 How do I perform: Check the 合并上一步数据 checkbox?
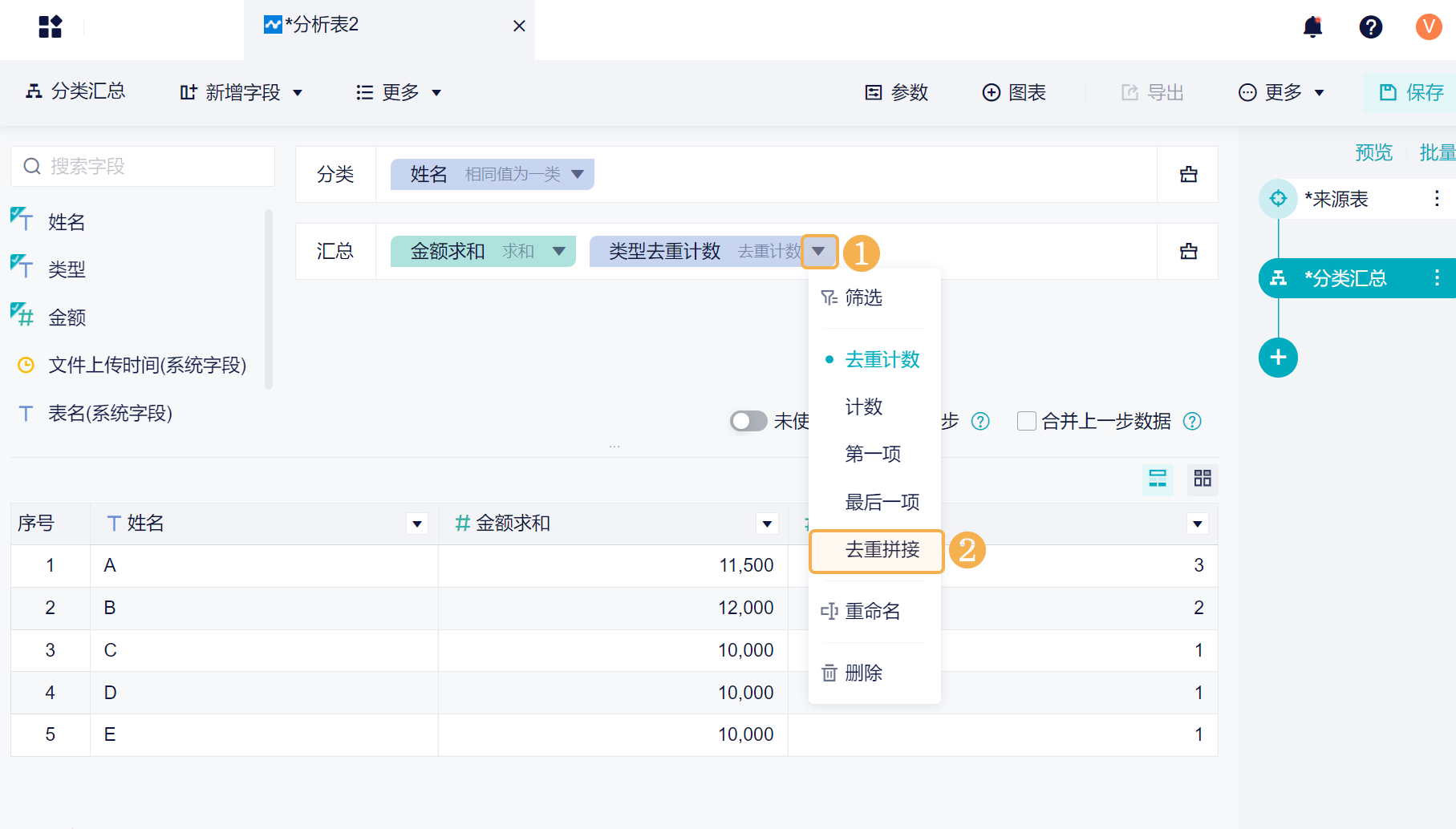pyautogui.click(x=1026, y=421)
